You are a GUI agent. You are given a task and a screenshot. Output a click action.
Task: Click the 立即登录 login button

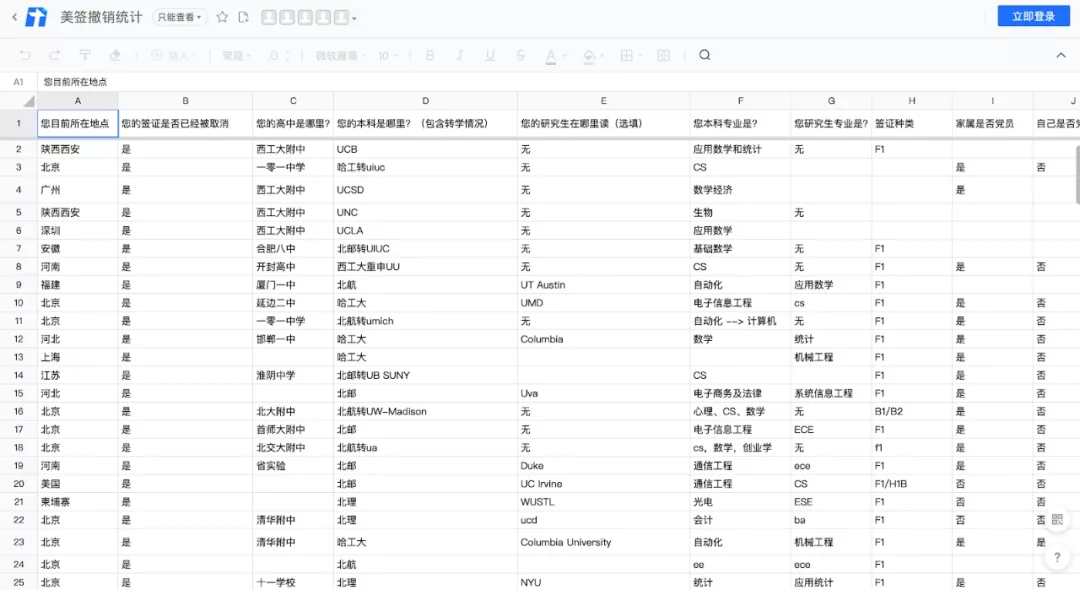[1033, 17]
